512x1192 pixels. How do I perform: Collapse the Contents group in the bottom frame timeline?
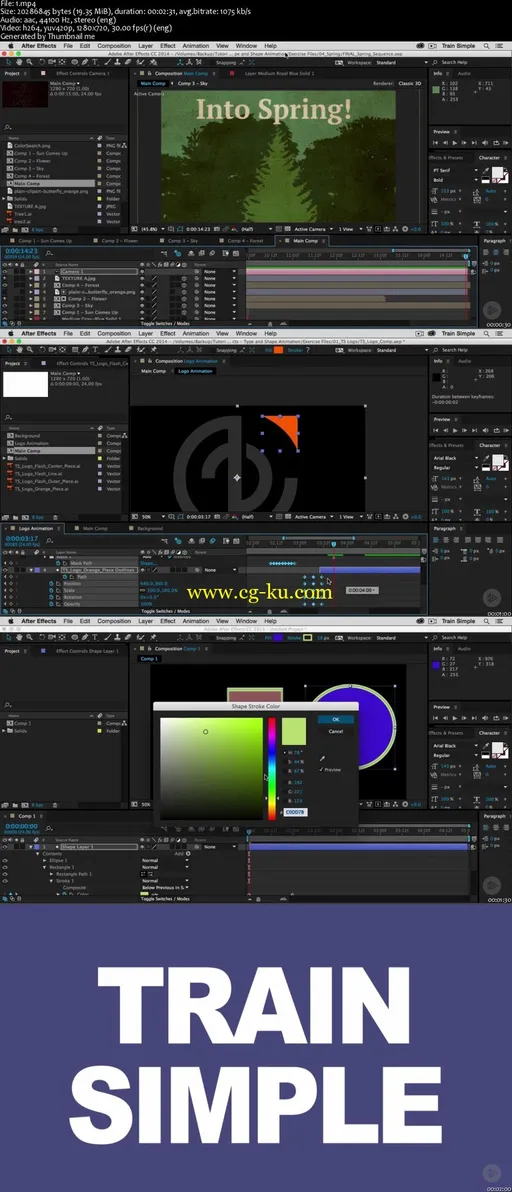(37, 853)
